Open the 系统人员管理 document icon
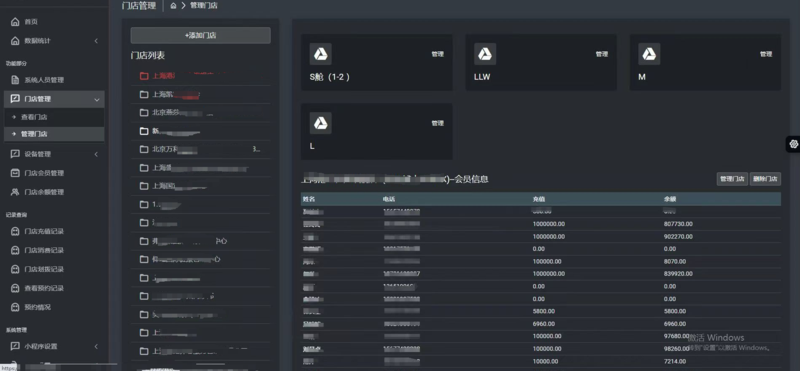This screenshot has height=371, width=800. pos(15,80)
